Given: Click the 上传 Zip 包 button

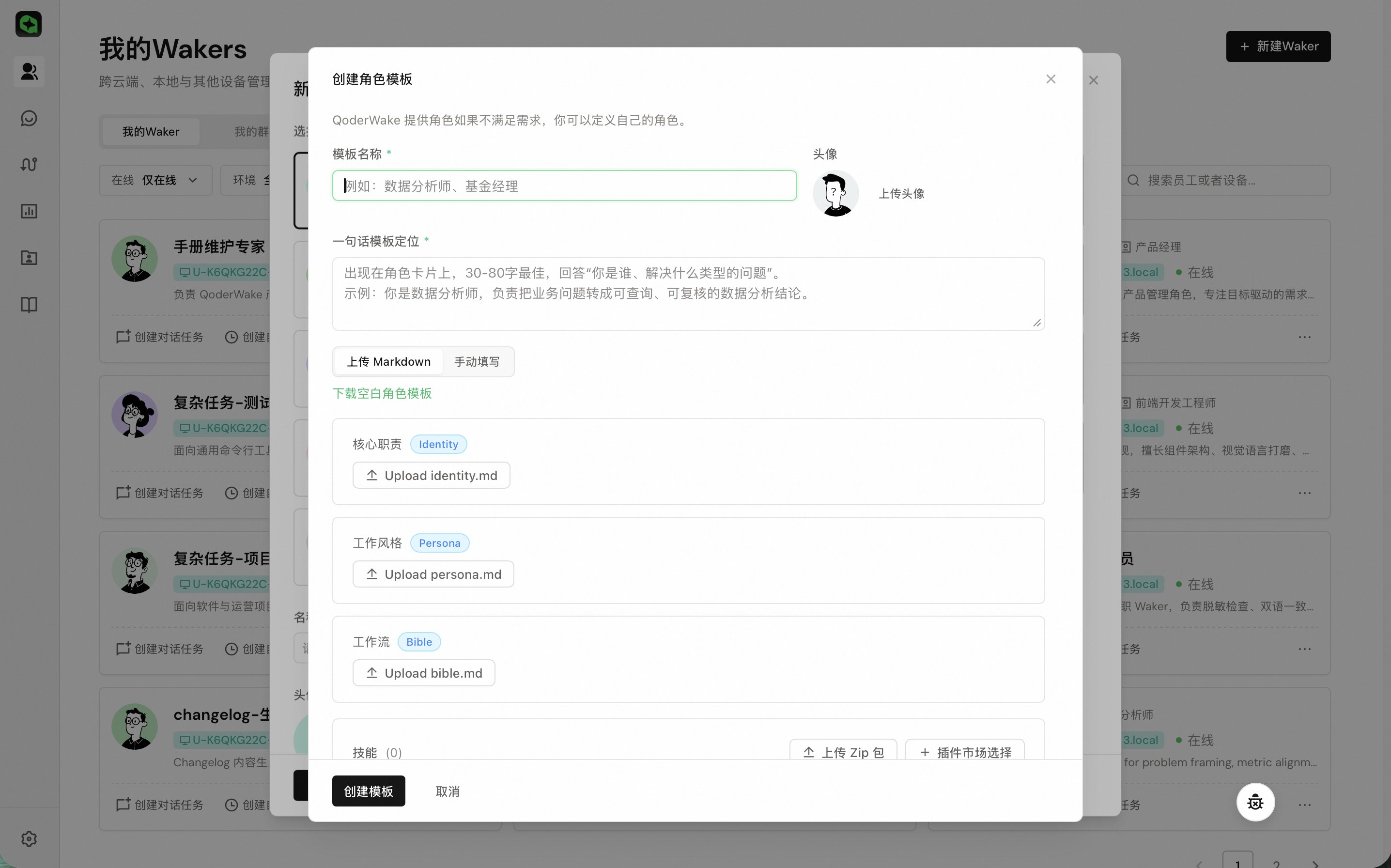Looking at the screenshot, I should coord(843,750).
